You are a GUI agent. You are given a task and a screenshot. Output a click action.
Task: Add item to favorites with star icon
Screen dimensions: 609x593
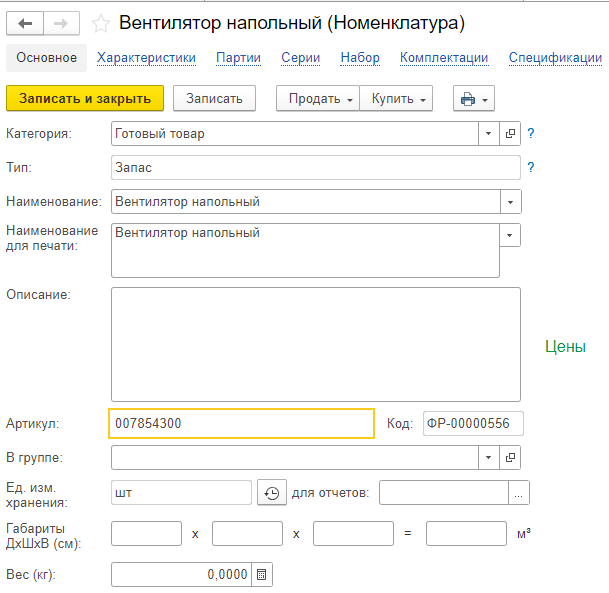100,23
